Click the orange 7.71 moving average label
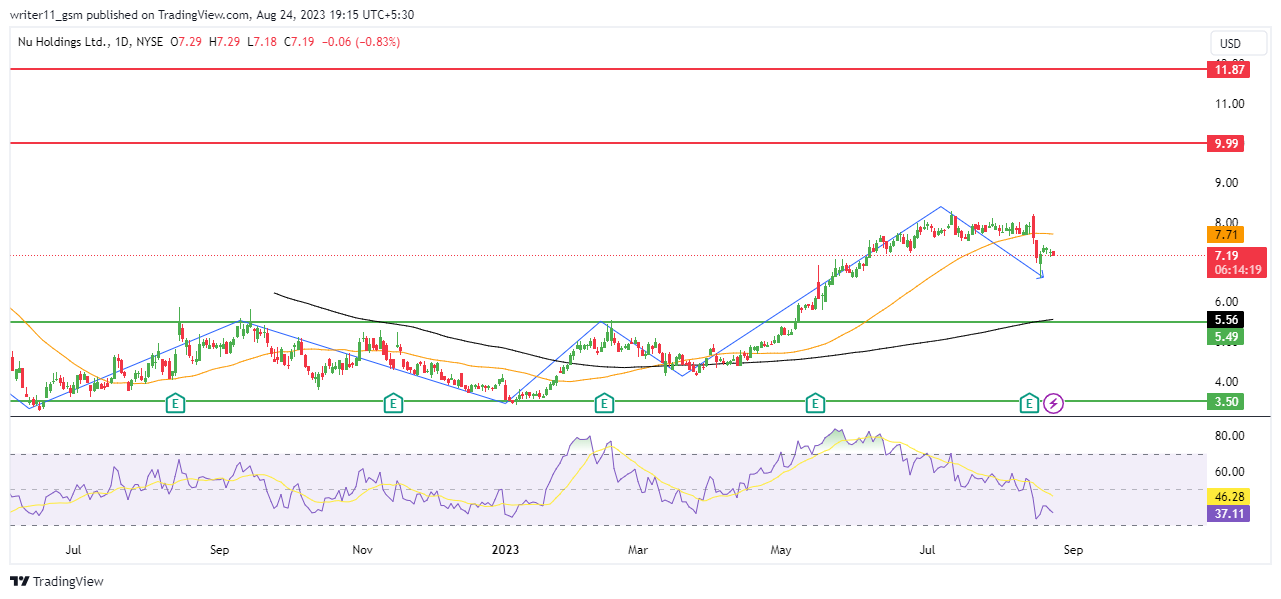 (1225, 234)
